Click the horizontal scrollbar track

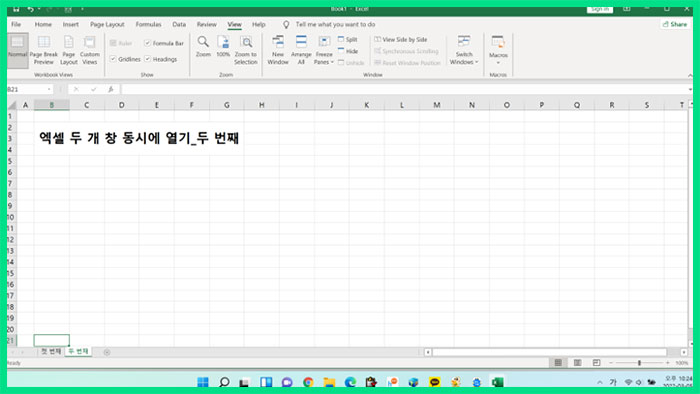click(550, 352)
